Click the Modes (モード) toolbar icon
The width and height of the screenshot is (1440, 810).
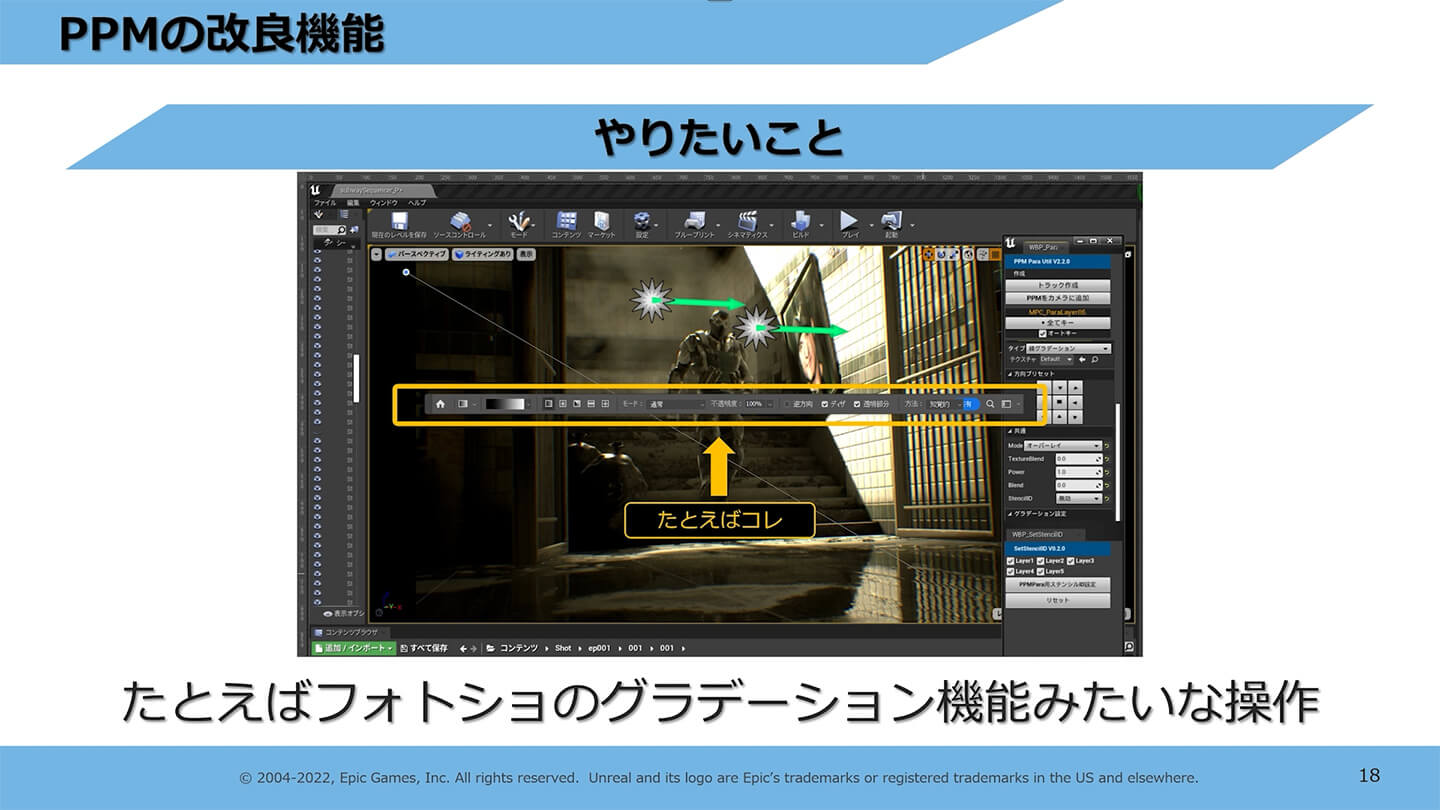click(519, 221)
